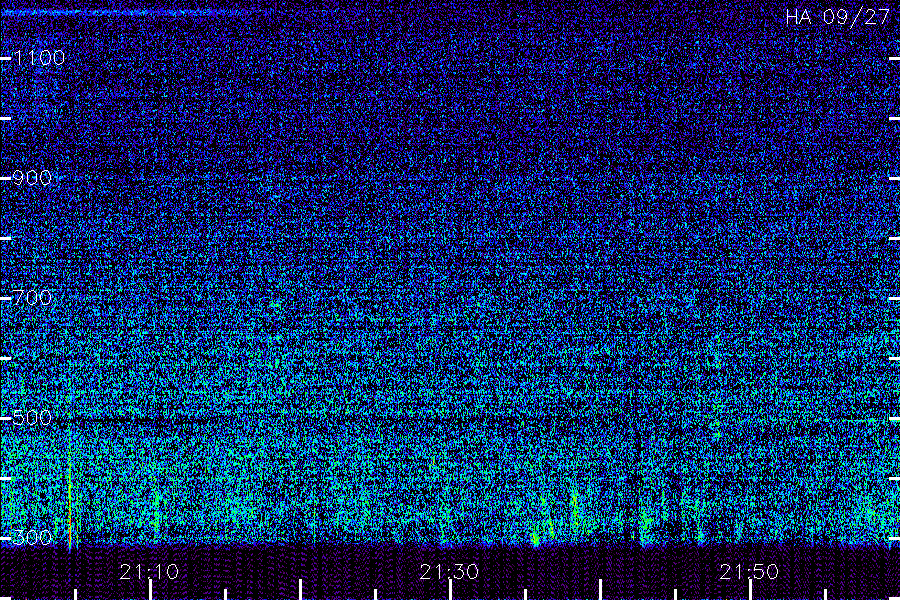
Task: Click the 21:30 time axis label
Action: 449,572
